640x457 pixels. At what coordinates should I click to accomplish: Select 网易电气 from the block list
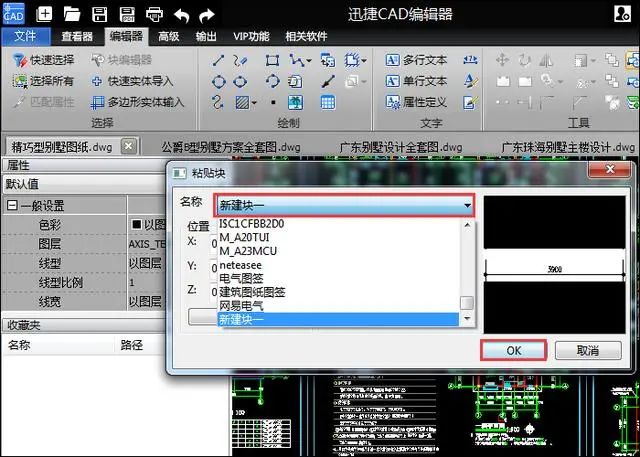339,306
